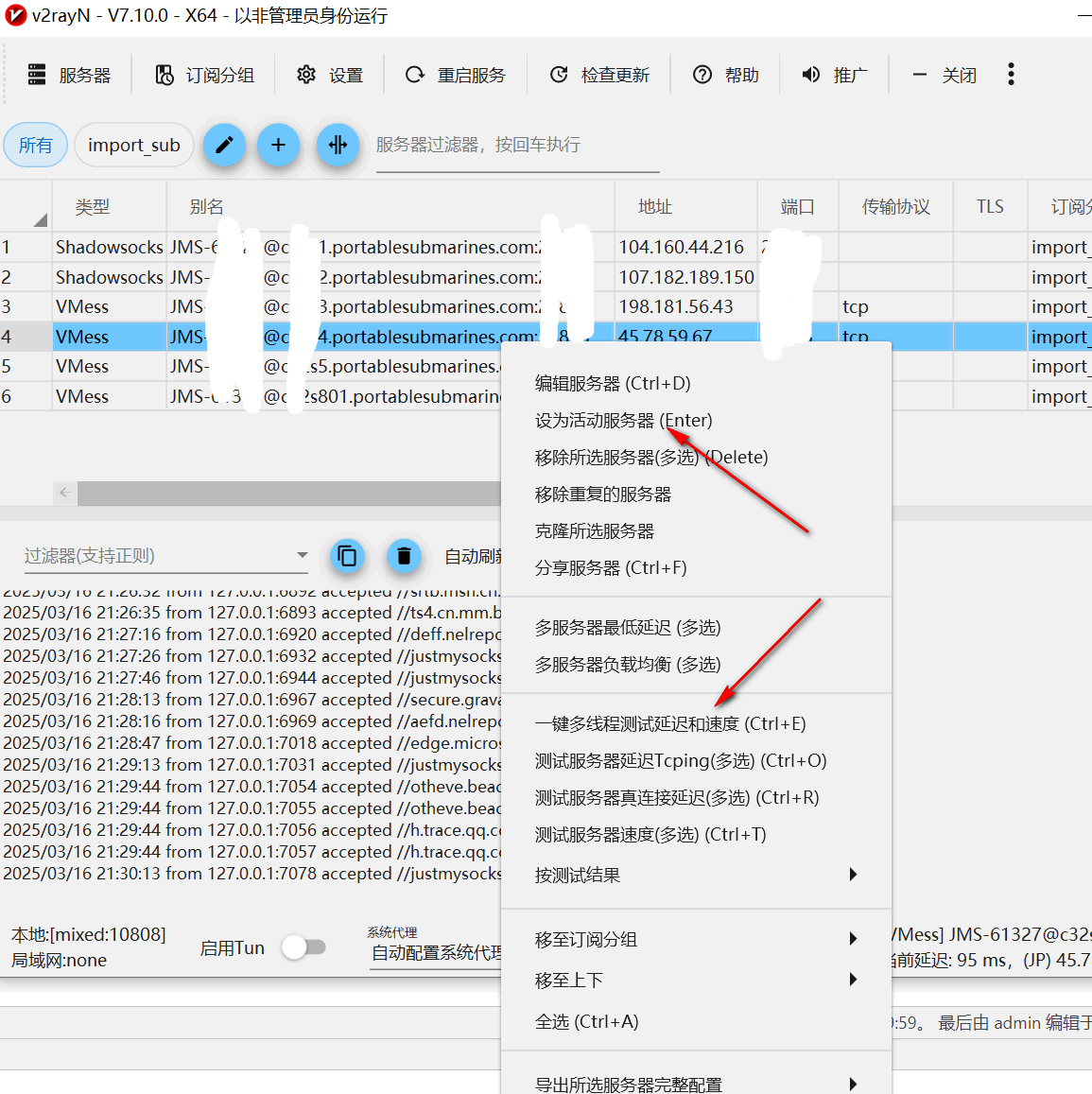This screenshot has width=1092, height=1094.
Task: Click the trash clear log icon
Action: 404,556
